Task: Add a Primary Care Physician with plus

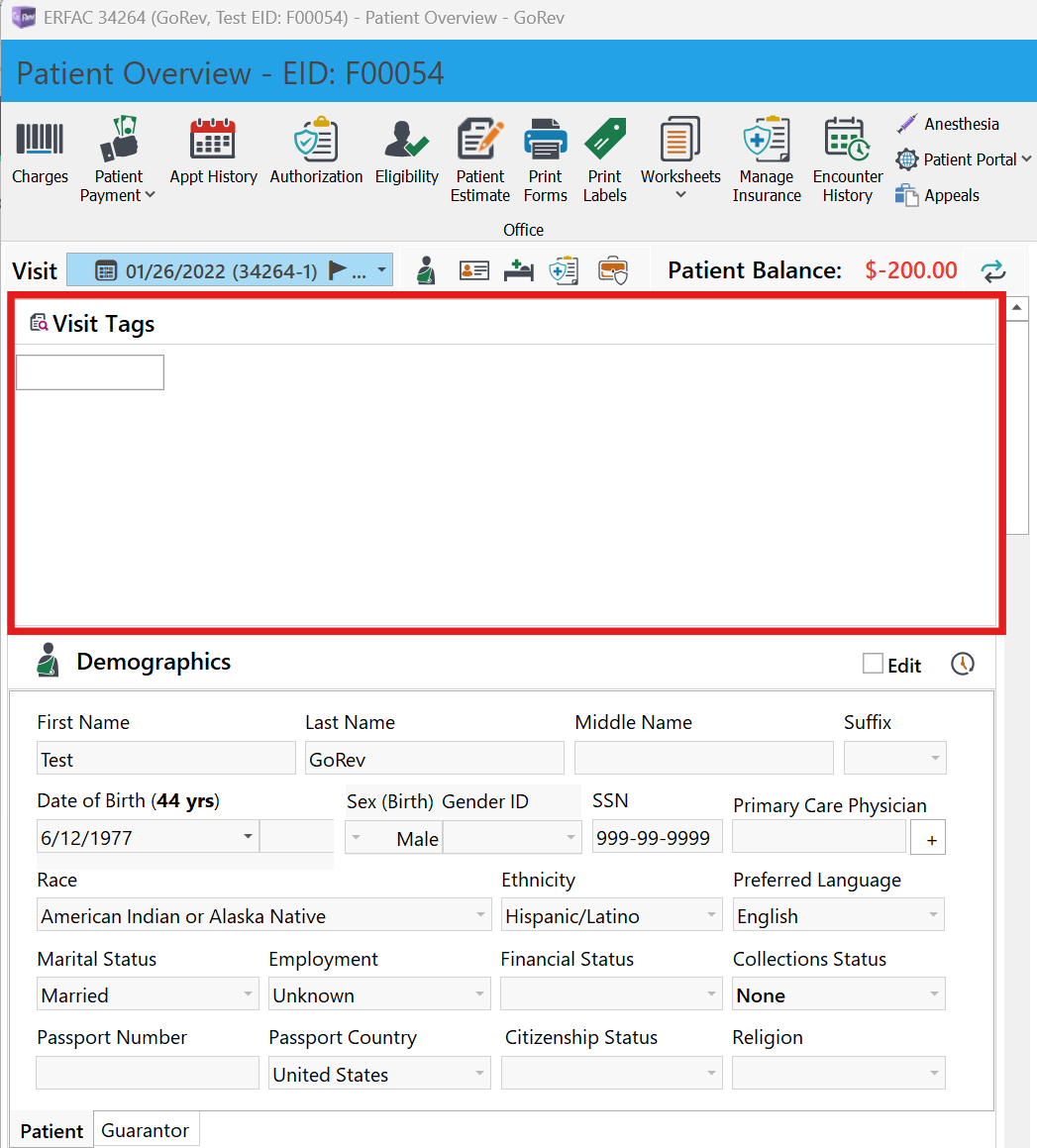Action: [928, 838]
